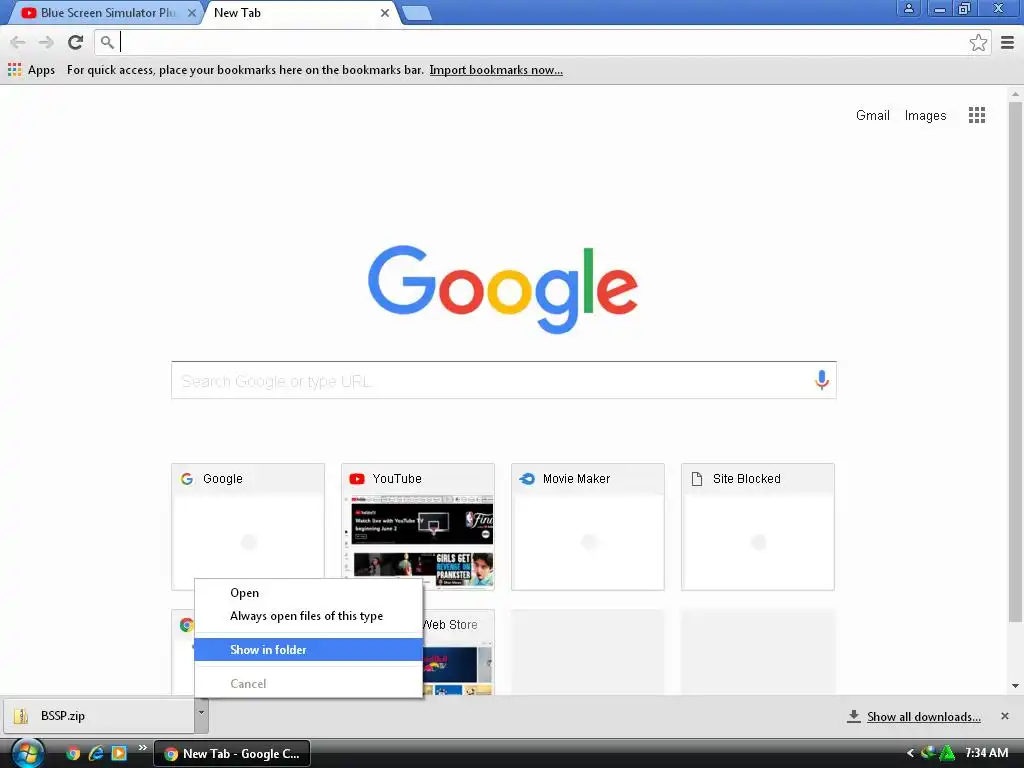Image resolution: width=1024 pixels, height=768 pixels.
Task: Click the Chrome user profile icon
Action: click(908, 8)
